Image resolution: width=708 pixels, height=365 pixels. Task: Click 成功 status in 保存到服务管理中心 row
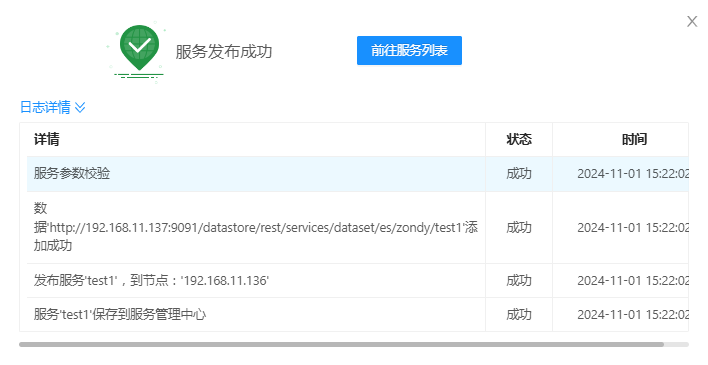pyautogui.click(x=519, y=314)
